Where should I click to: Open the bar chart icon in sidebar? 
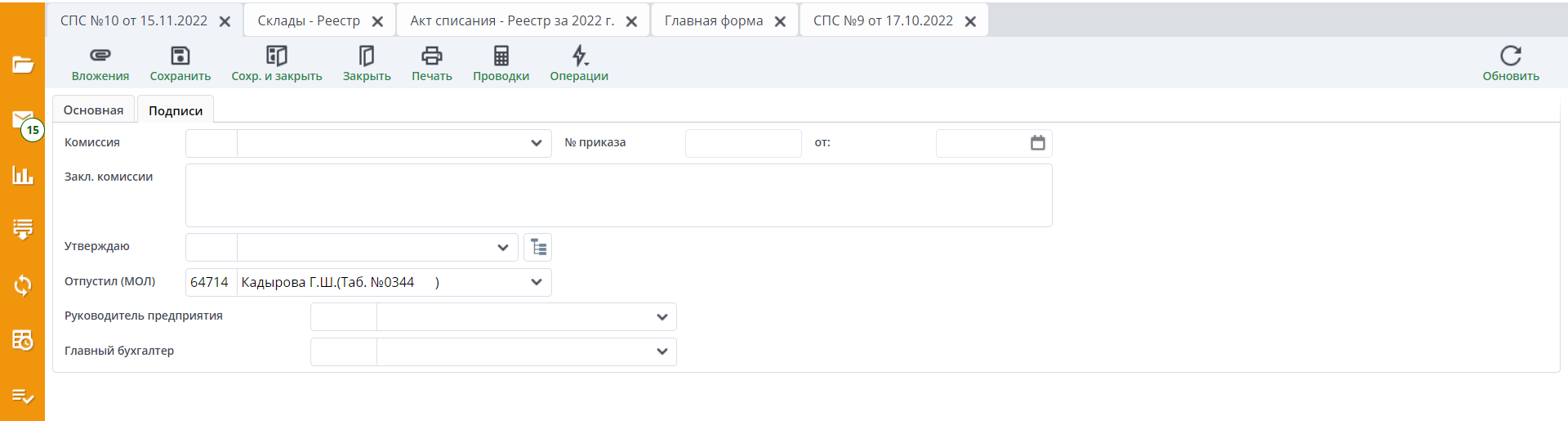click(x=23, y=175)
